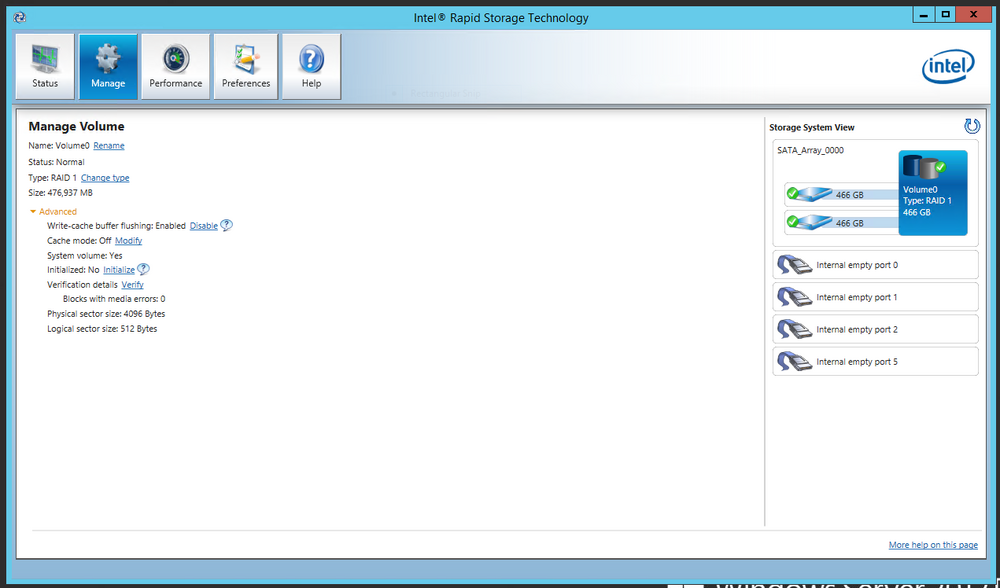Click the Rename link next to Volume0
The image size is (1000, 588).
(109, 146)
